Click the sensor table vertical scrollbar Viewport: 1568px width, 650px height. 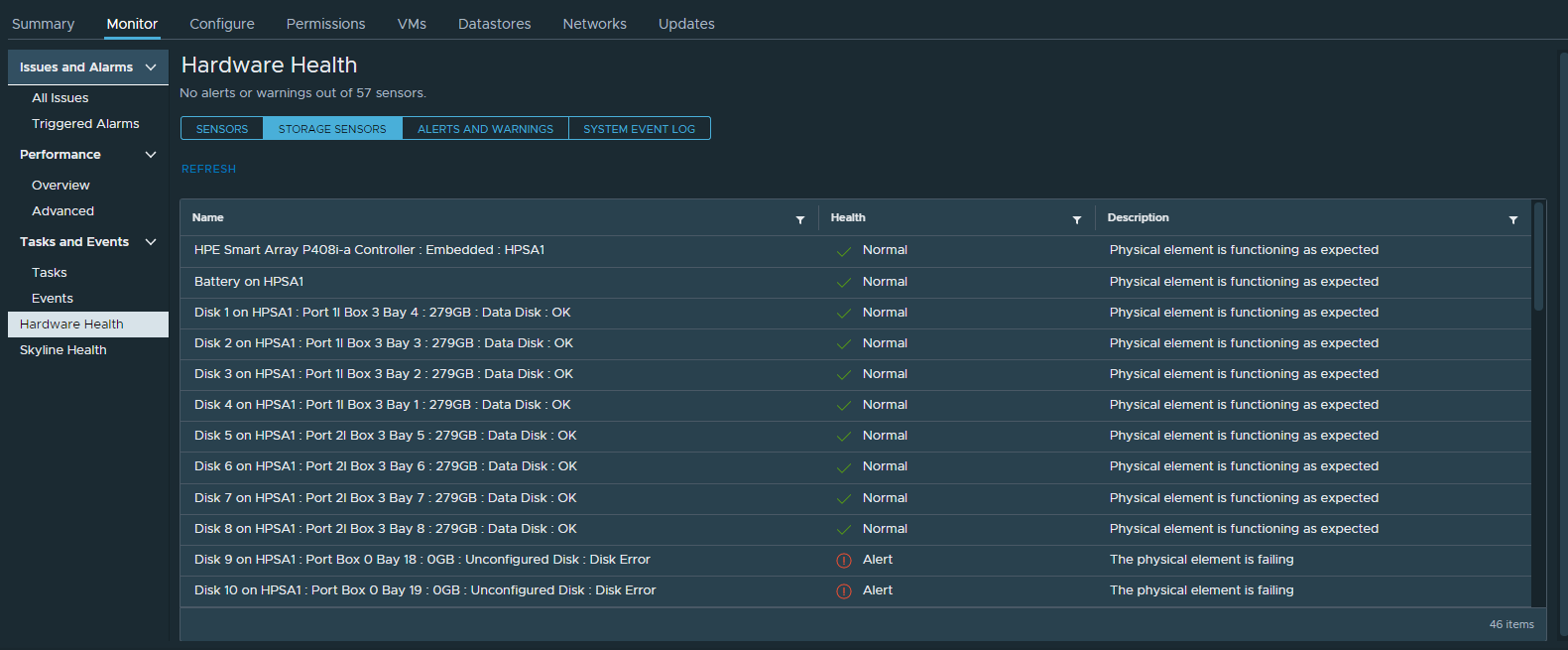(x=1538, y=257)
